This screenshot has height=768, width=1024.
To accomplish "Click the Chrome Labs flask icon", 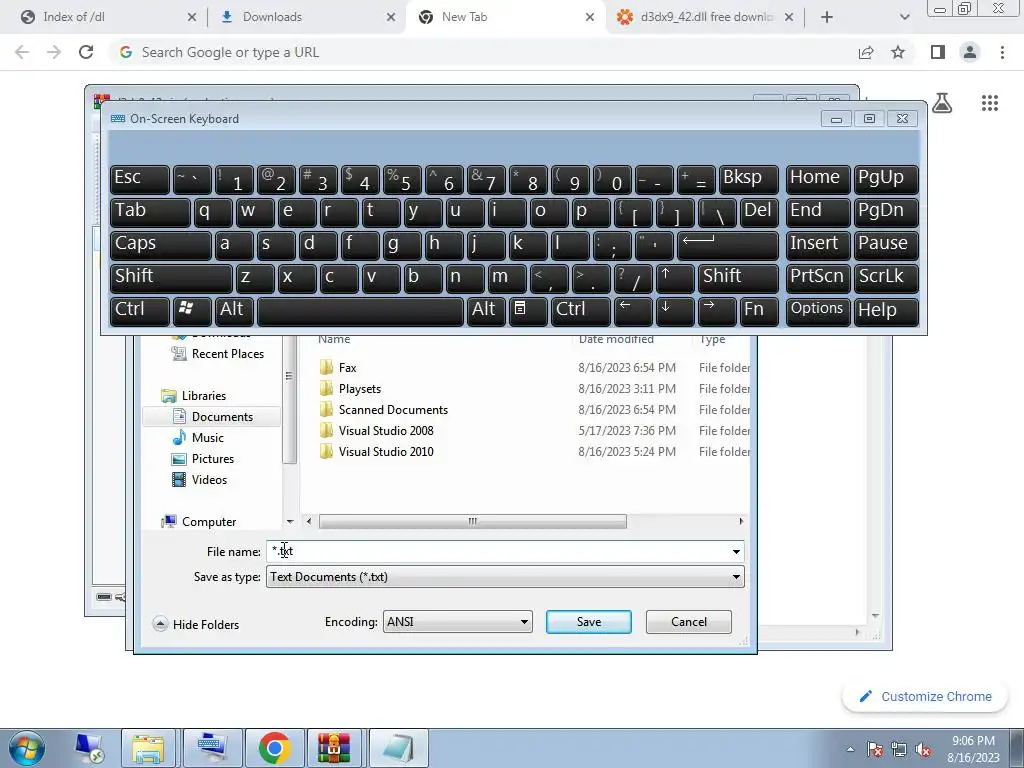I will click(x=942, y=103).
